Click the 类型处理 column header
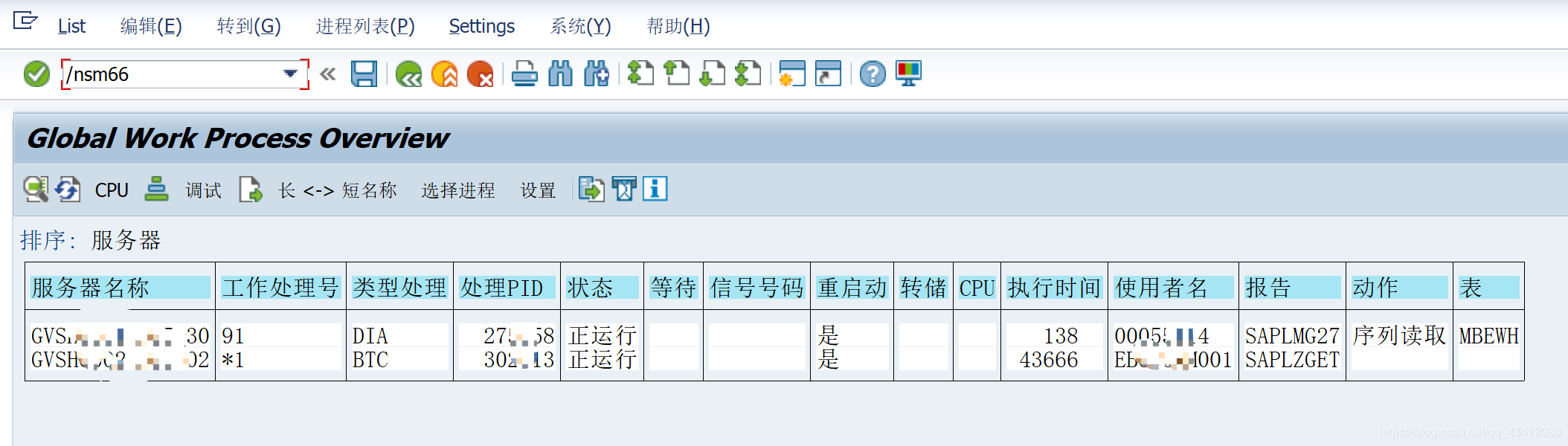 400,288
